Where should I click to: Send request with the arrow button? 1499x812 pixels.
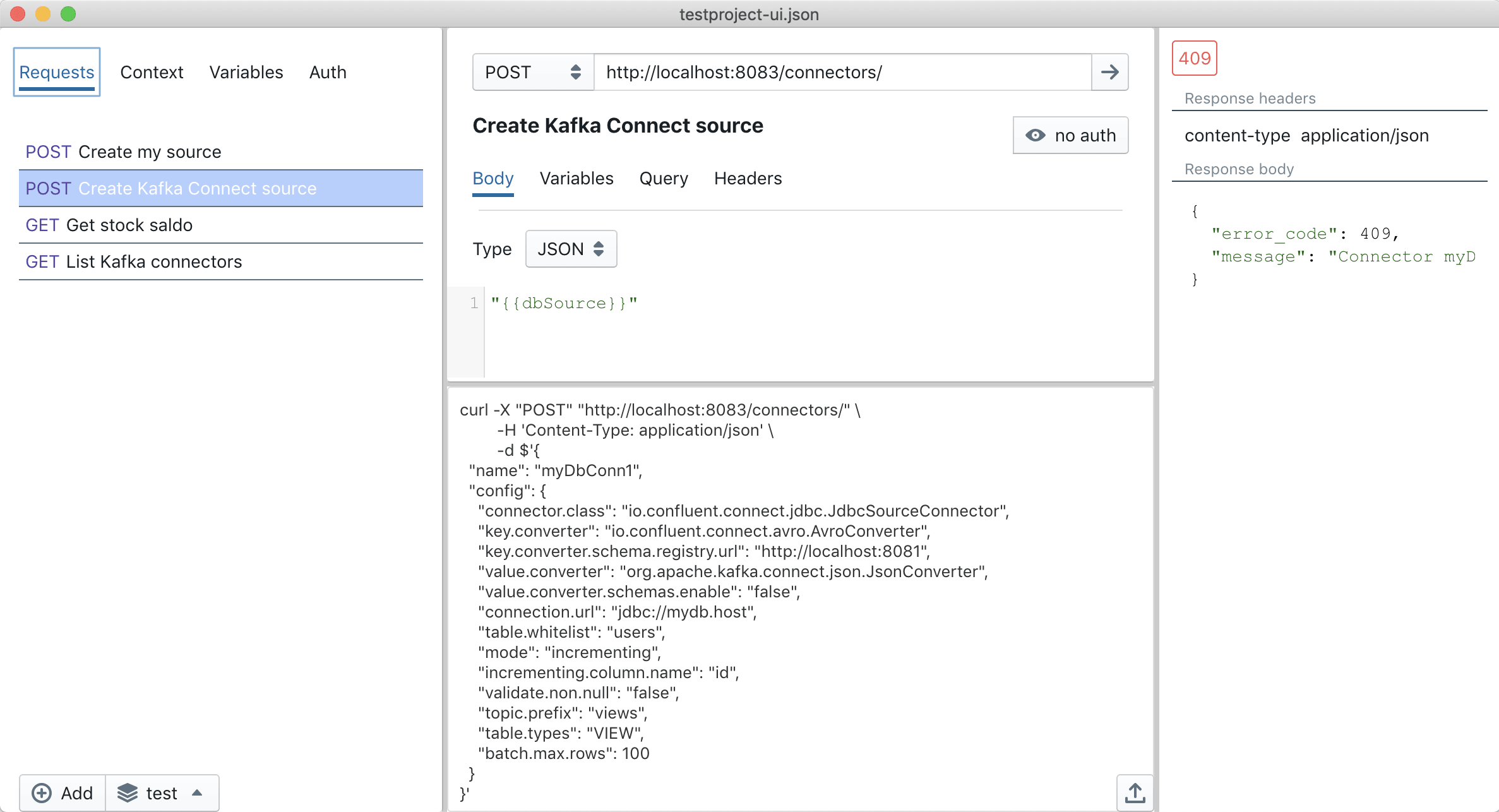click(x=1109, y=72)
